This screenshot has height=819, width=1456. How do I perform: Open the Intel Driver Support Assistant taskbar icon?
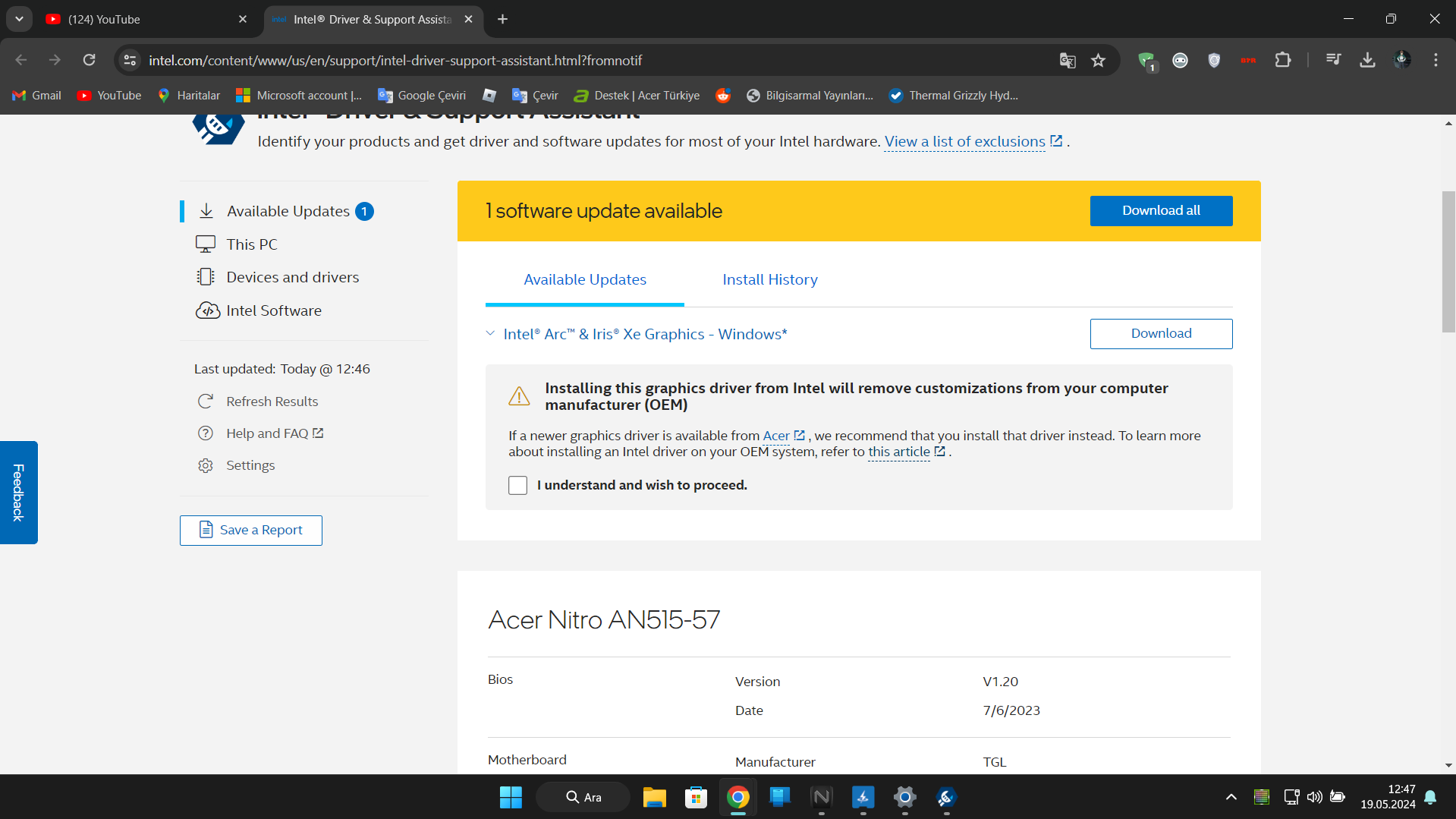pos(946,797)
